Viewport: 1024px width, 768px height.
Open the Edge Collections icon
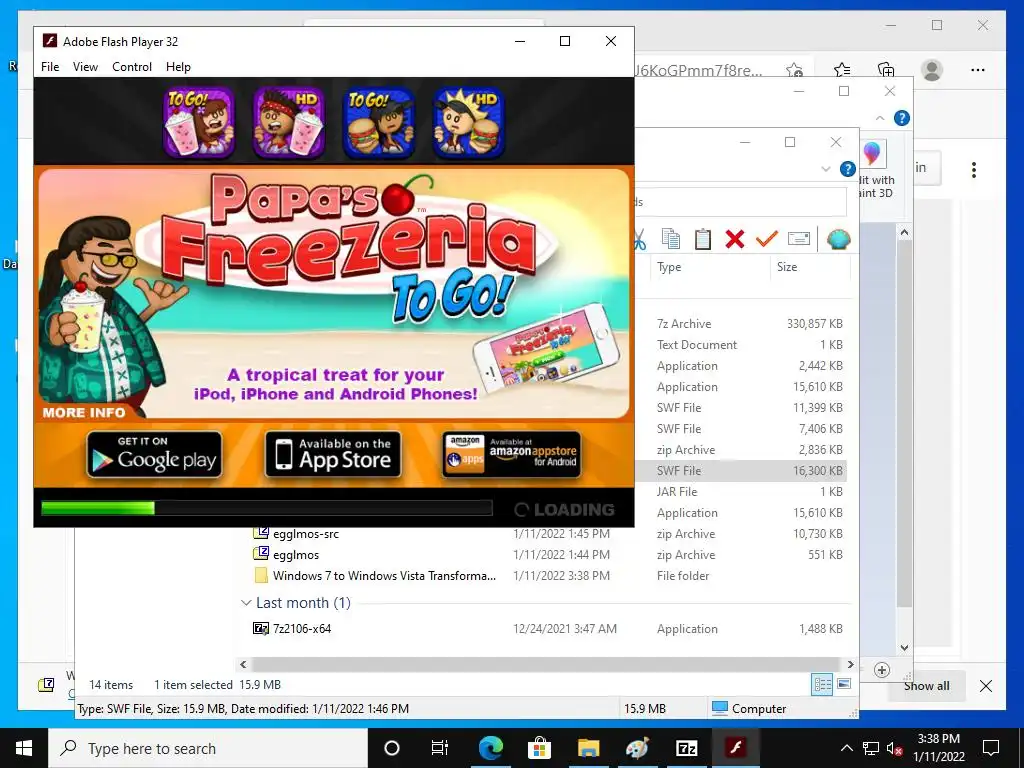(886, 70)
